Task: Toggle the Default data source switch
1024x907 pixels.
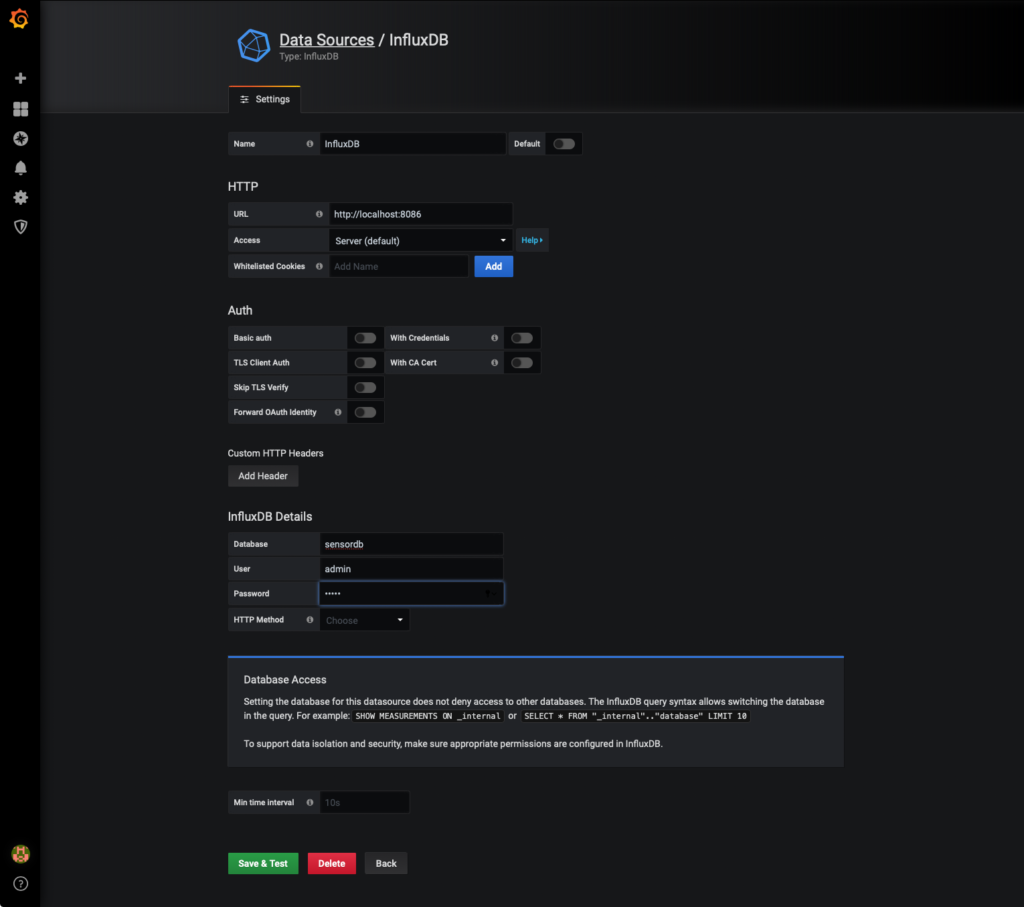Action: point(564,144)
